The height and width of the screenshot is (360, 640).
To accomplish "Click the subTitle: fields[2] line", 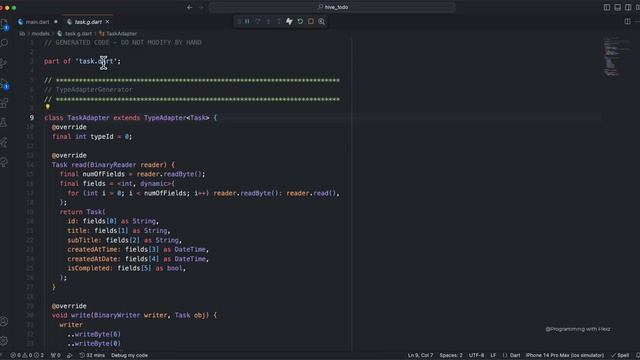I will tap(124, 240).
